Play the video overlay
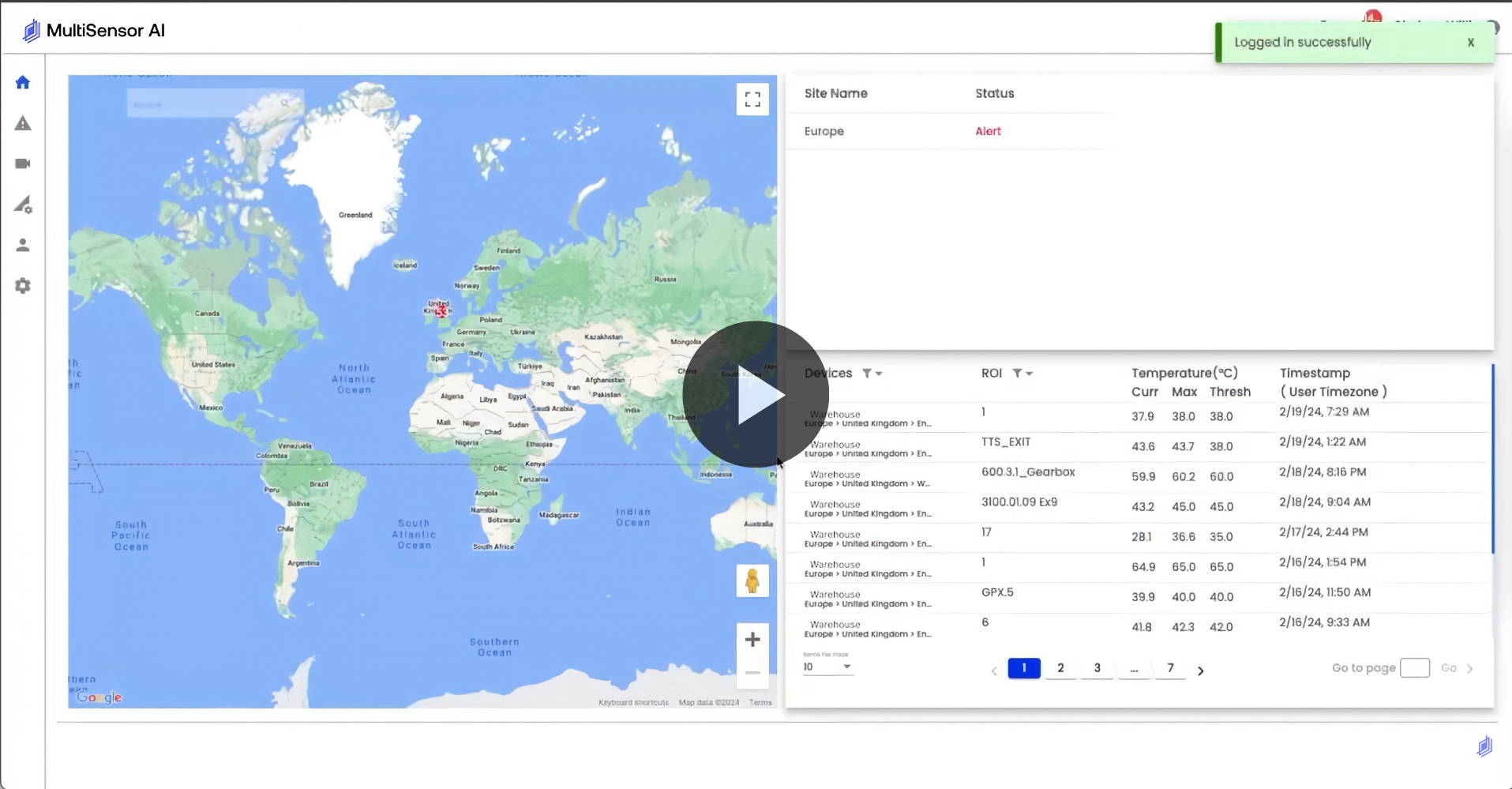Image resolution: width=1512 pixels, height=789 pixels. point(756,394)
